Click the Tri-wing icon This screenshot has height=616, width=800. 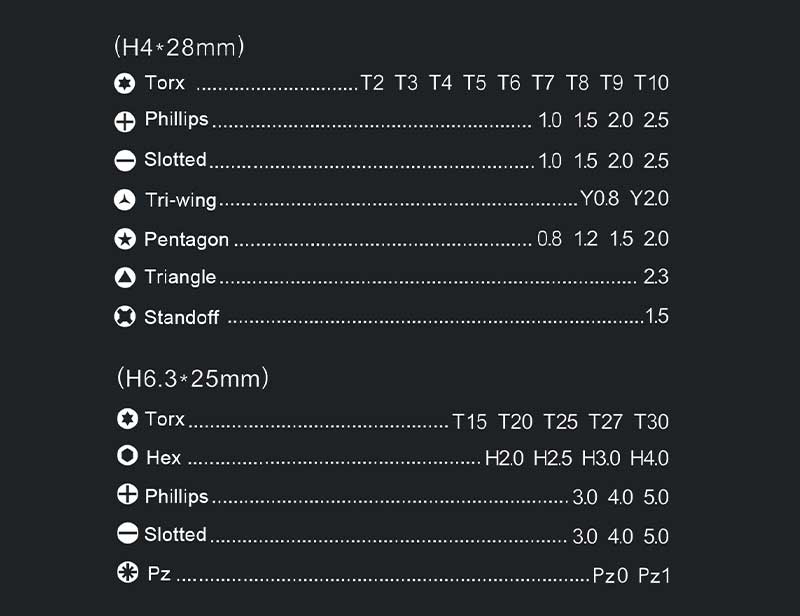tap(124, 200)
